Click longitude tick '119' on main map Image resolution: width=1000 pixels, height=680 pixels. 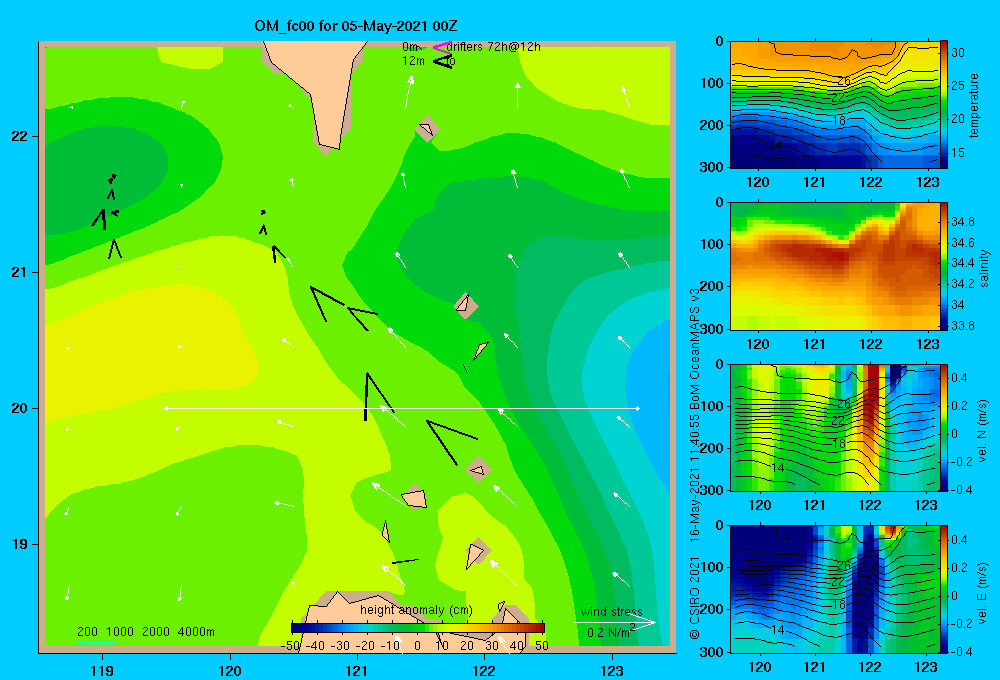click(102, 670)
